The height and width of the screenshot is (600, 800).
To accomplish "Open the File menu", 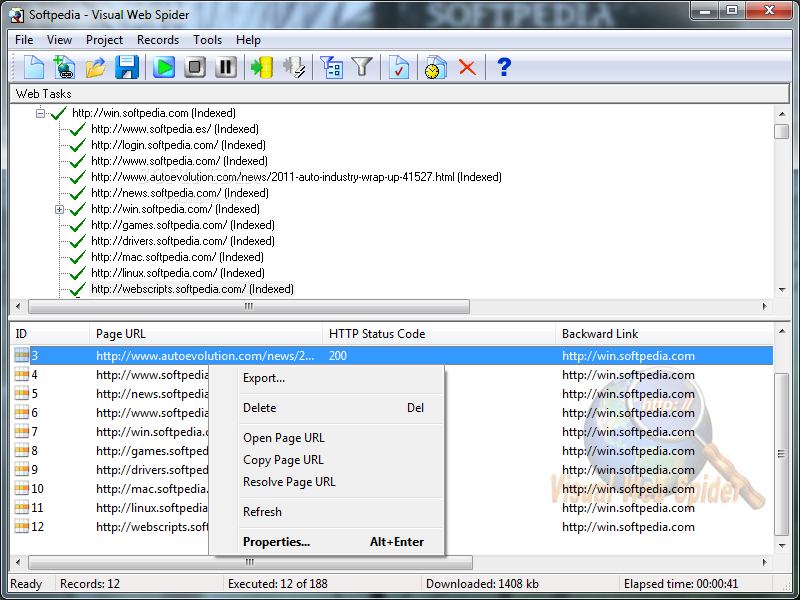I will 24,40.
